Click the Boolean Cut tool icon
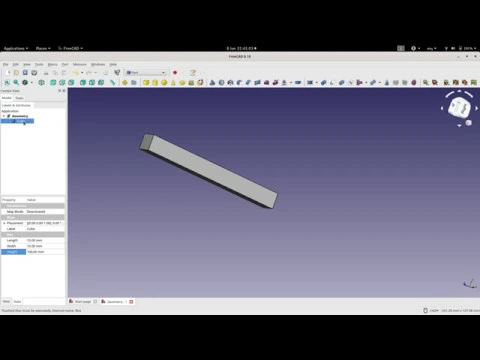Screen dimensions: 480x360 pyautogui.click(x=332, y=82)
